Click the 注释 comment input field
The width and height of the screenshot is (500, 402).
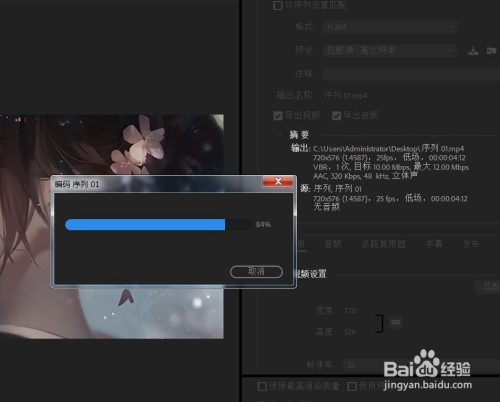point(411,74)
